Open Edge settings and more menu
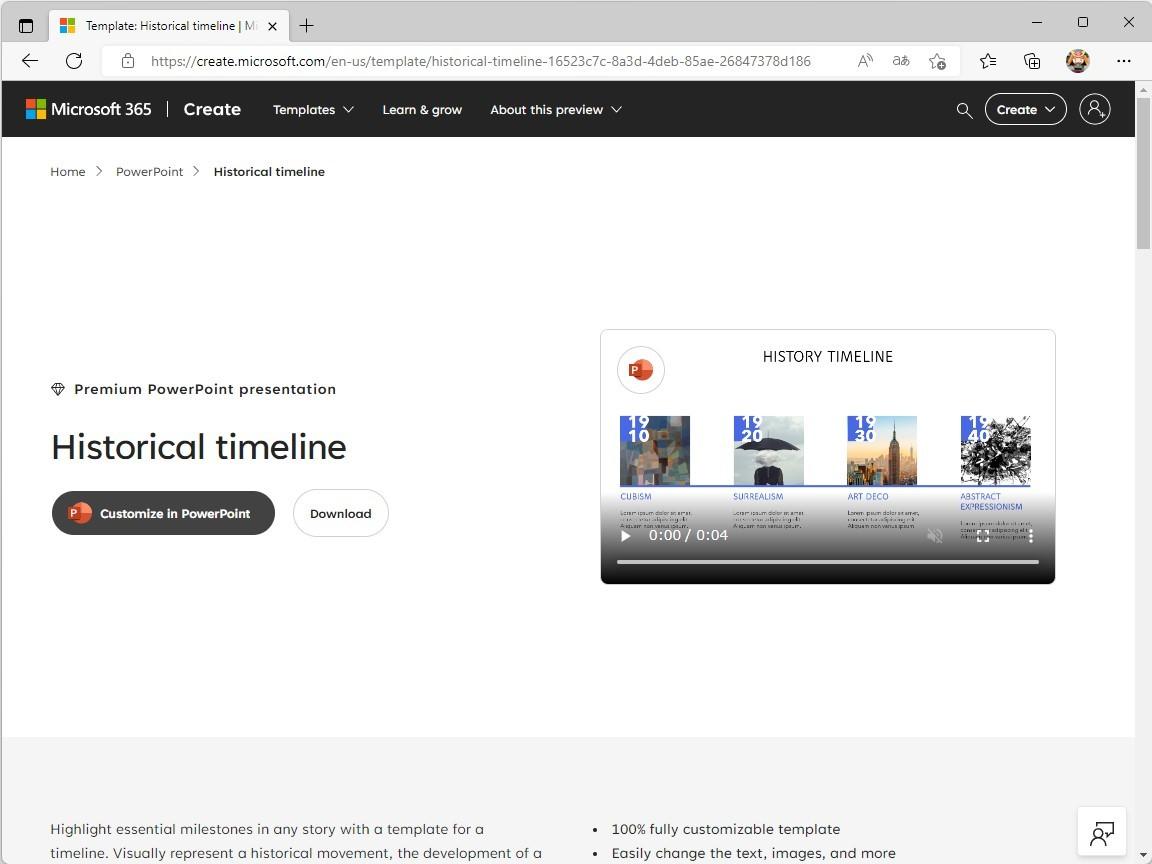Viewport: 1152px width, 864px height. (x=1123, y=61)
